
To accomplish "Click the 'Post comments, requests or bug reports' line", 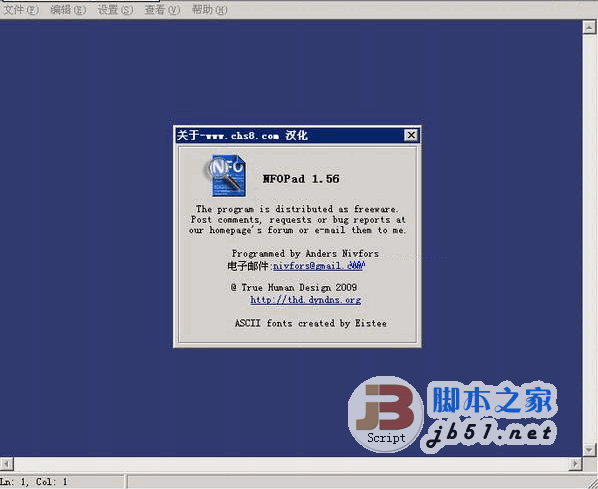I will (298, 220).
